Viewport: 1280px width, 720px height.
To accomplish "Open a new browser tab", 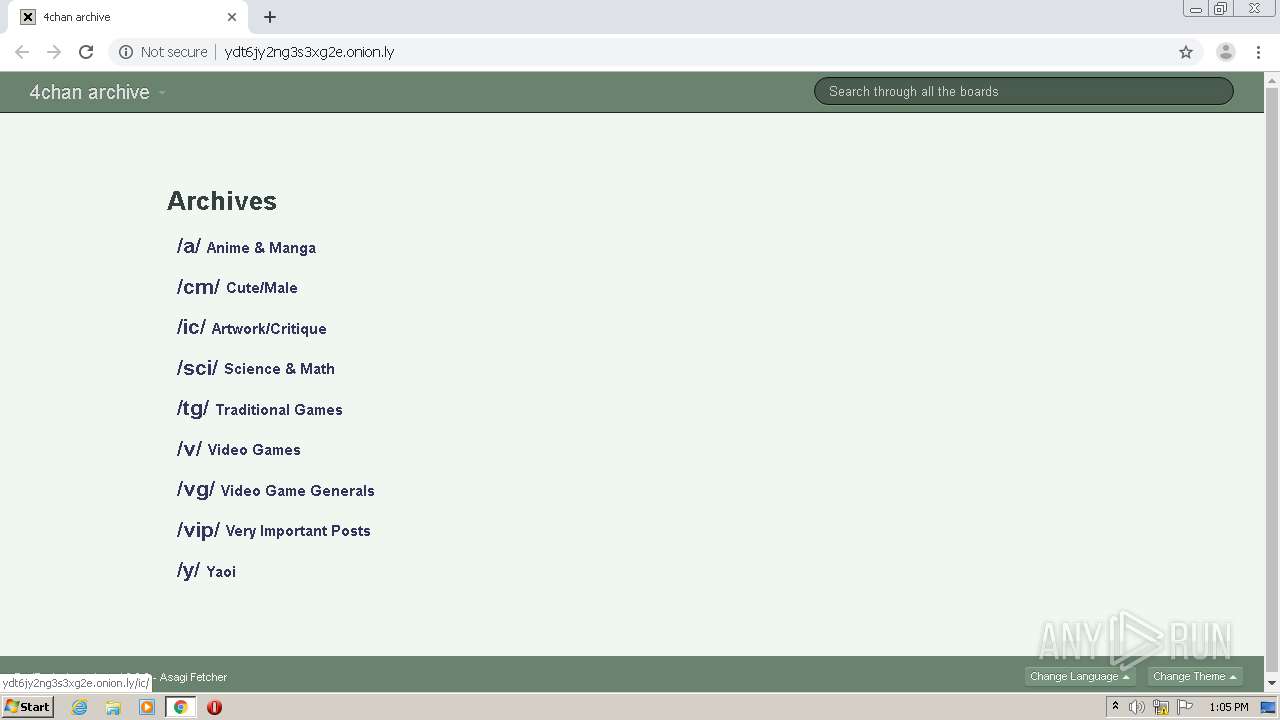I will click(x=270, y=17).
